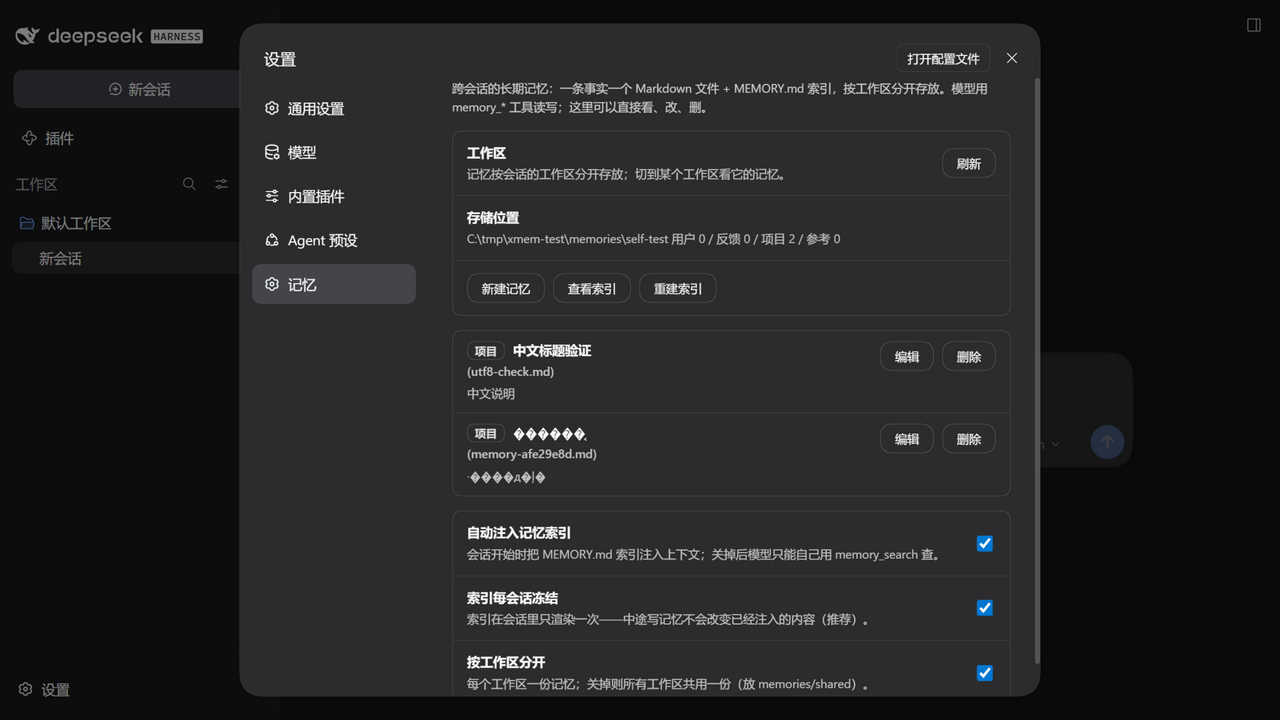Select the 记忆 settings tab
Viewport: 1280px width, 720px height.
point(334,284)
